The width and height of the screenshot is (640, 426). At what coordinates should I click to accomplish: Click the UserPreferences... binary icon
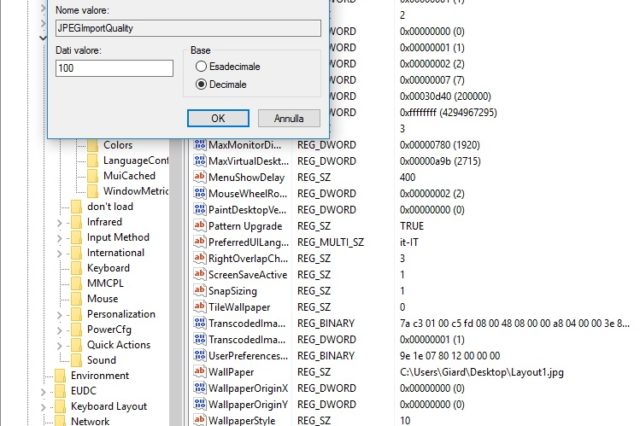pos(200,355)
